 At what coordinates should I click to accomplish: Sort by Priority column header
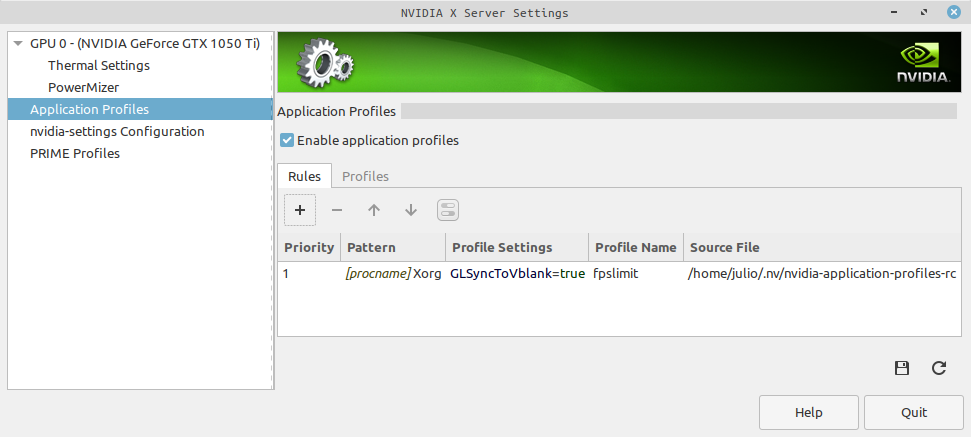[309, 248]
